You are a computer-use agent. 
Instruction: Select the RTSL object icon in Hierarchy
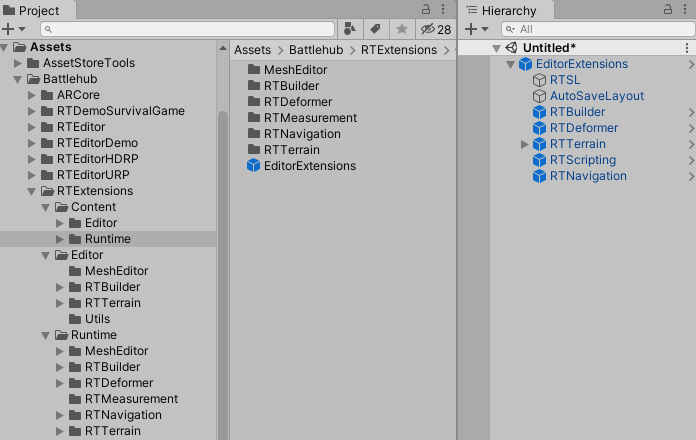pos(539,80)
